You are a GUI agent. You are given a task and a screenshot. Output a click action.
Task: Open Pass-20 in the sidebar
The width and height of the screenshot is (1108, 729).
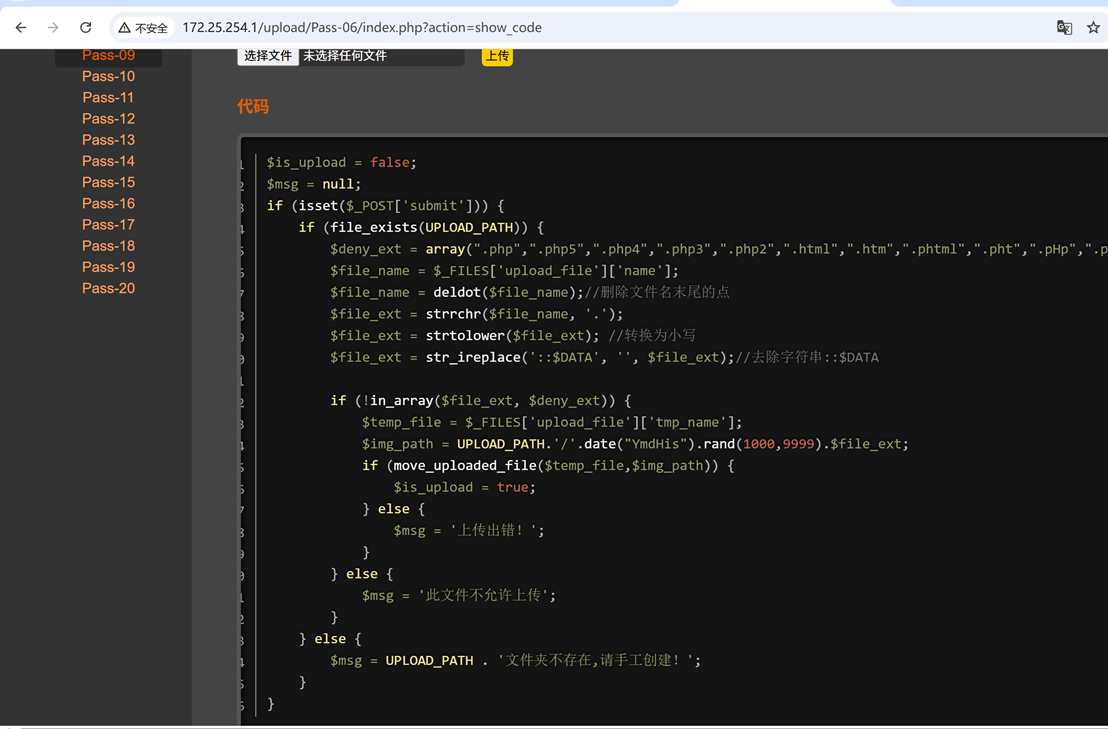[x=108, y=288]
